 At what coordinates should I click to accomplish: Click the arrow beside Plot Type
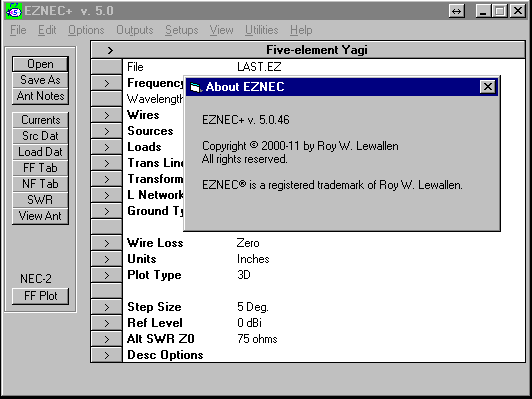pos(107,275)
